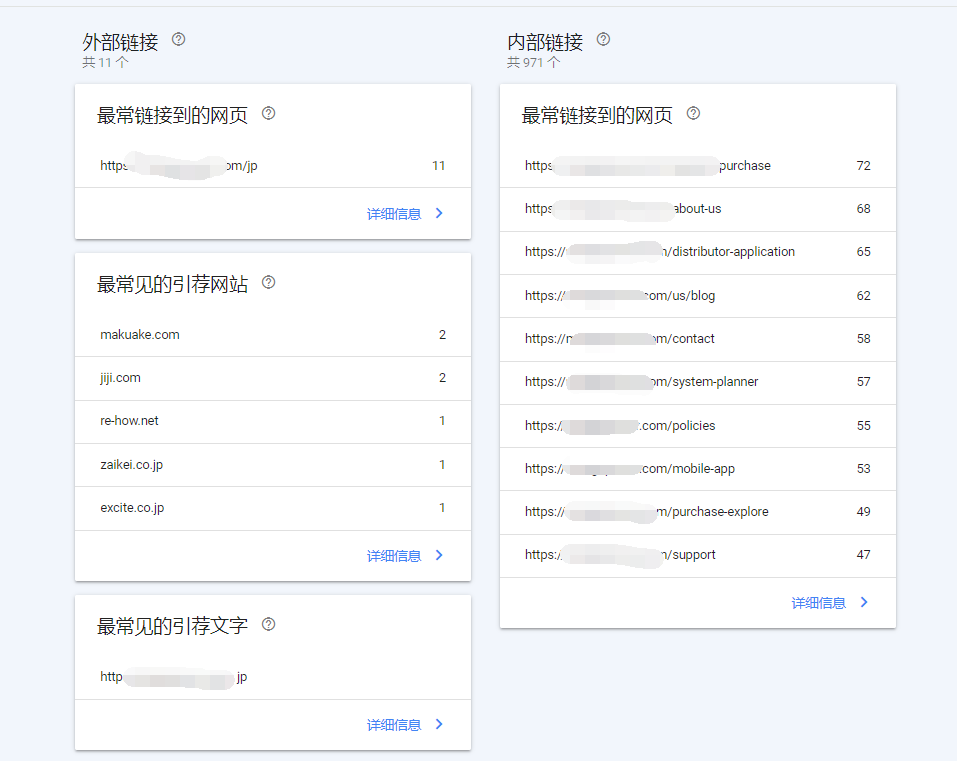
Task: Click the help icon beside 最常链接到的网页 in external links
Action: [x=268, y=114]
